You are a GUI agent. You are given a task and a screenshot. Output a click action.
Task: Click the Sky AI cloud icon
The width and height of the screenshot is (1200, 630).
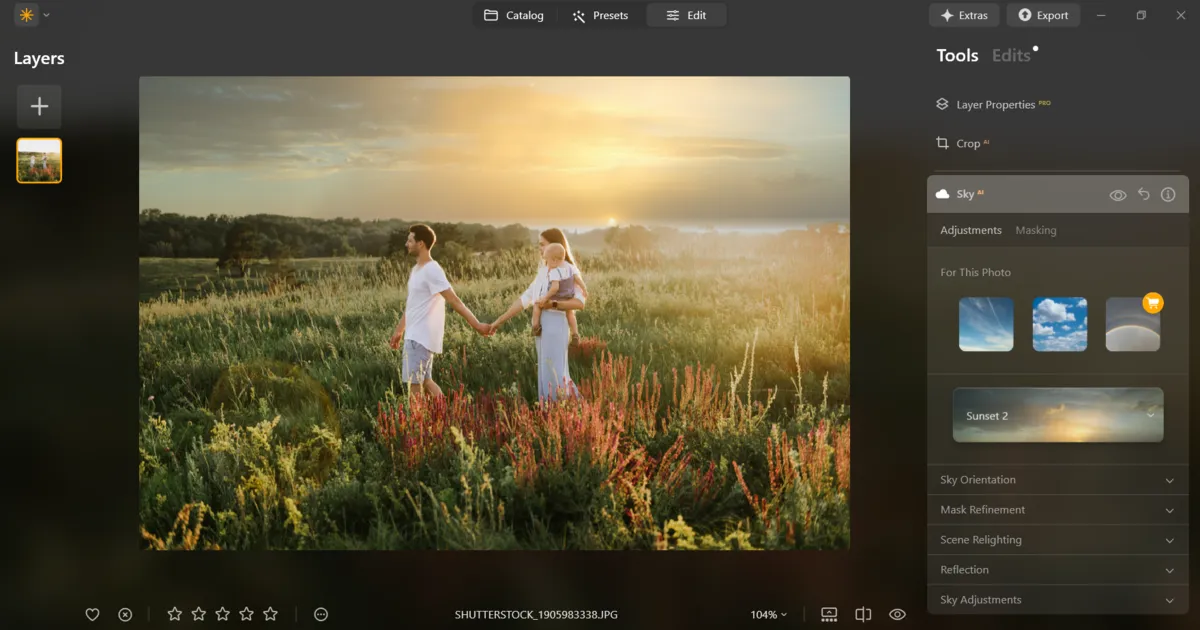click(941, 194)
